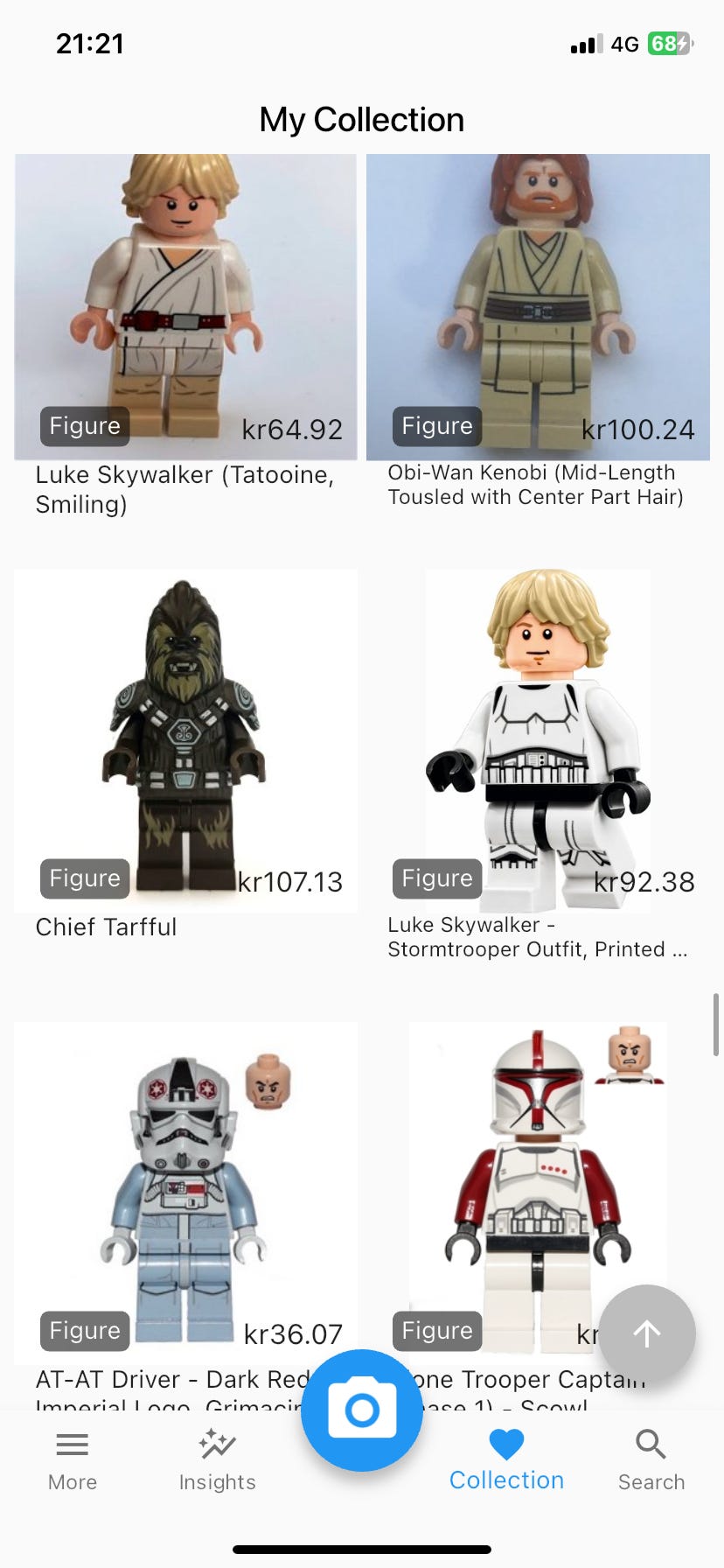Open Luke Skywalker Tatooine Smiling figure image
724x1568 pixels.
(x=185, y=307)
